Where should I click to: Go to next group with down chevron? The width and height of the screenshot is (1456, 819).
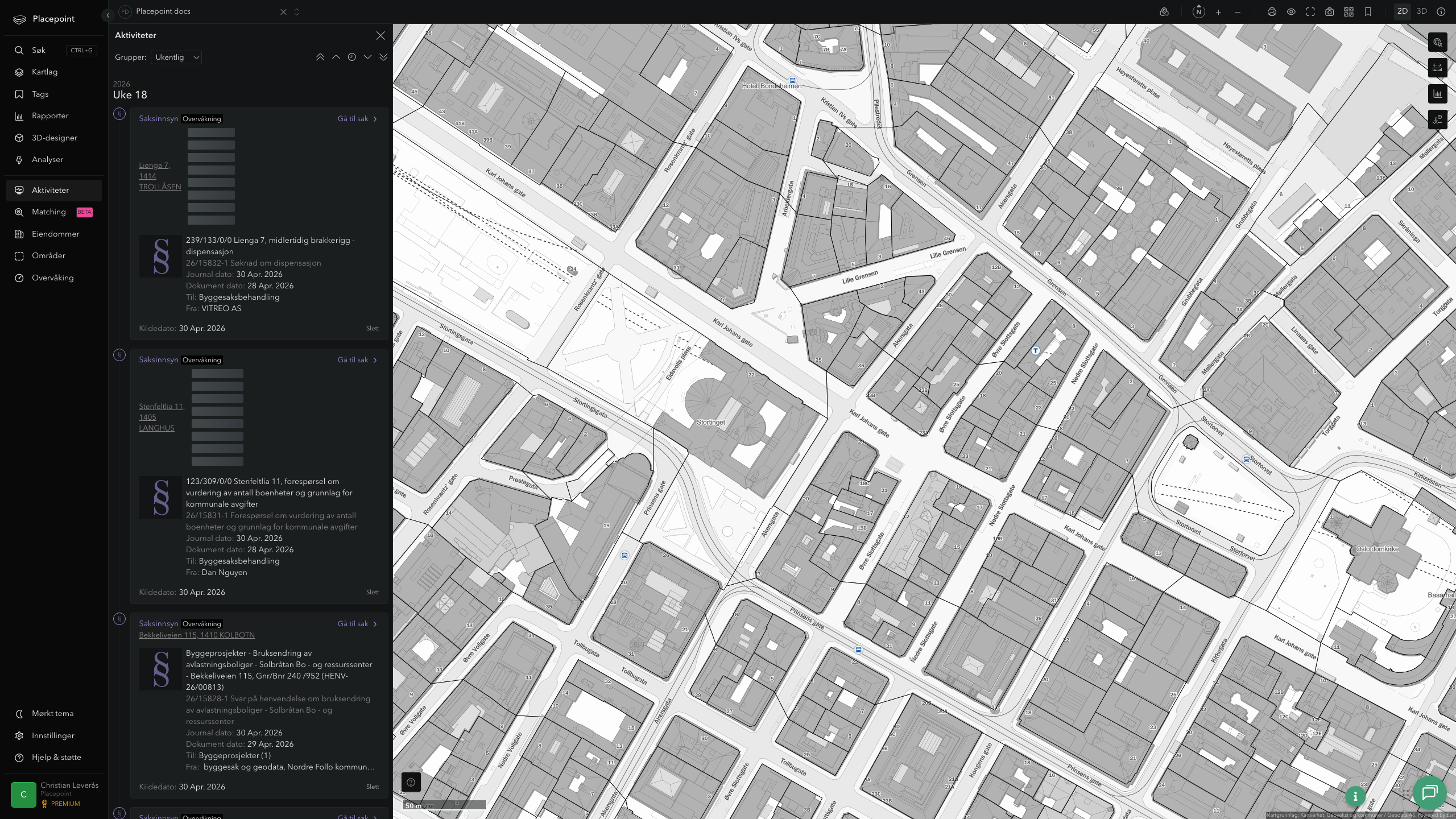[x=368, y=57]
